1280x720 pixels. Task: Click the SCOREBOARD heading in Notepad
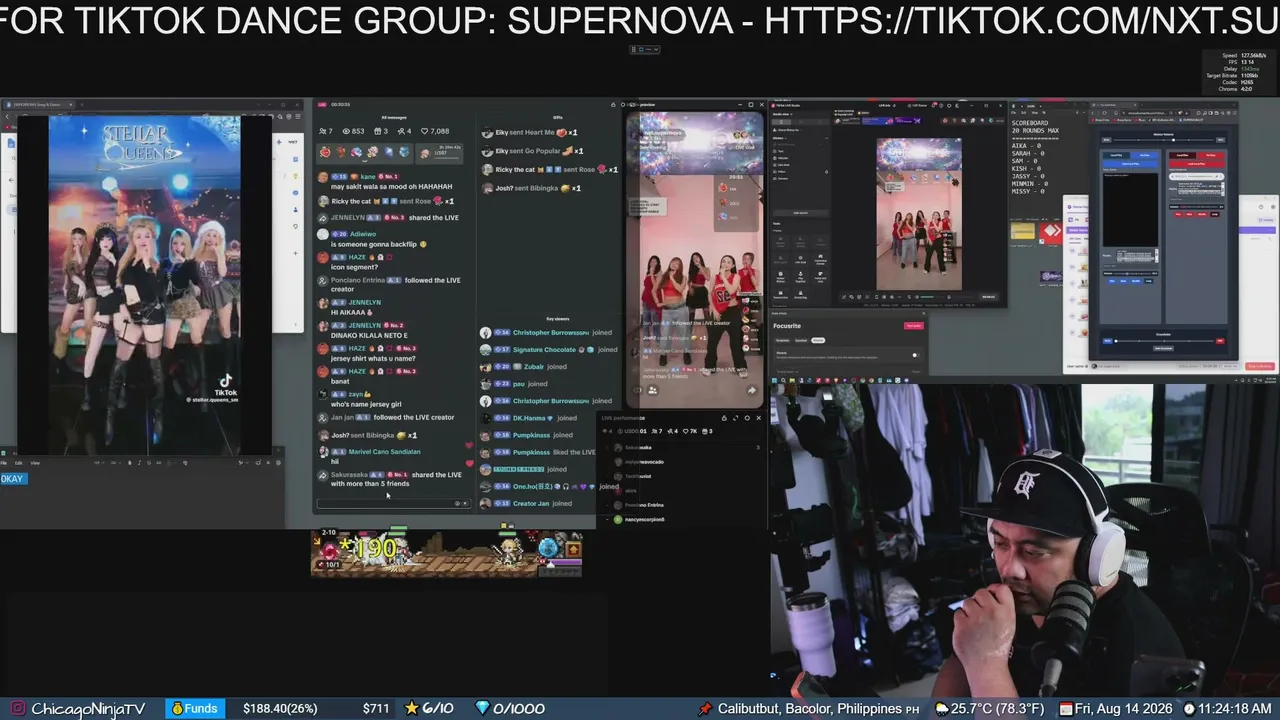[x=1032, y=123]
